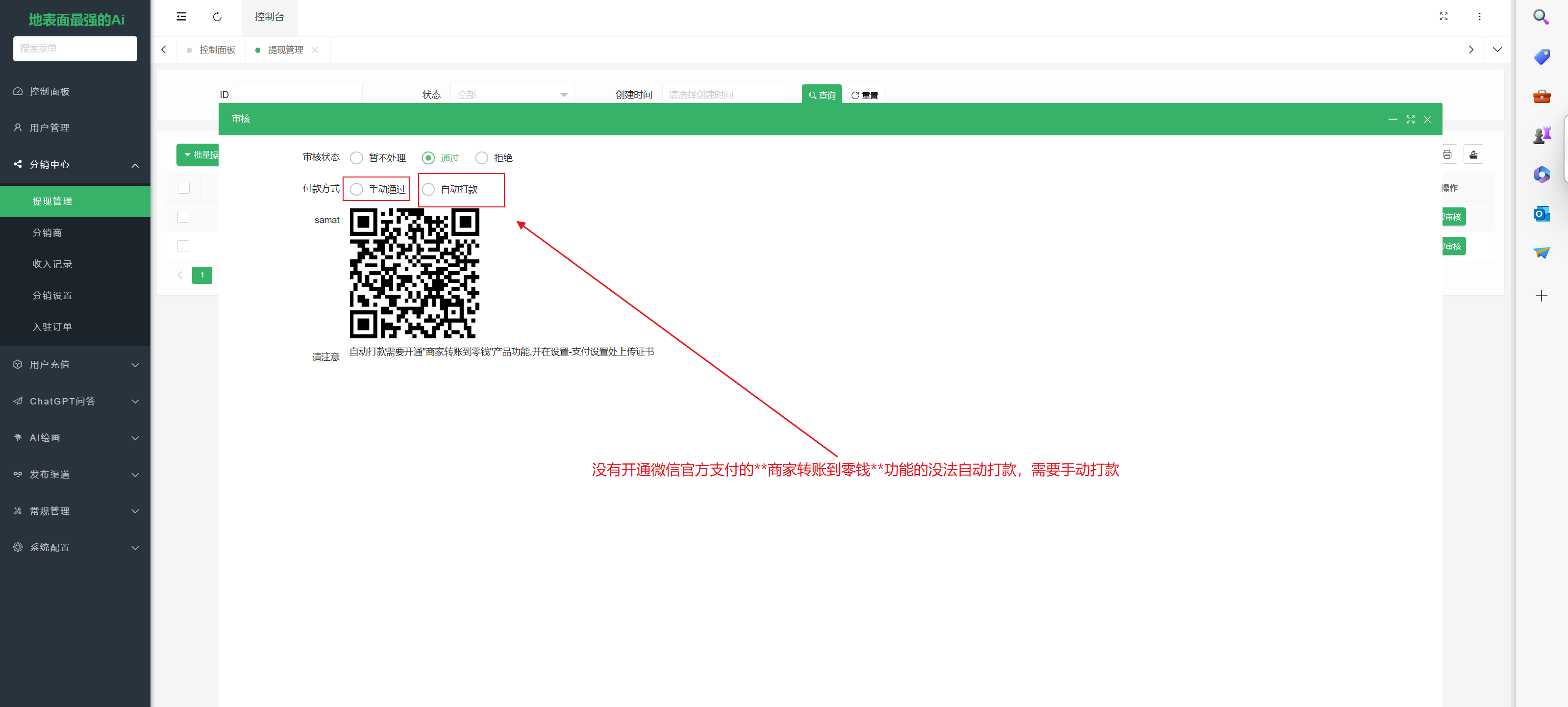Maximize the 审核 dialog
The width and height of the screenshot is (1568, 707).
(1410, 119)
